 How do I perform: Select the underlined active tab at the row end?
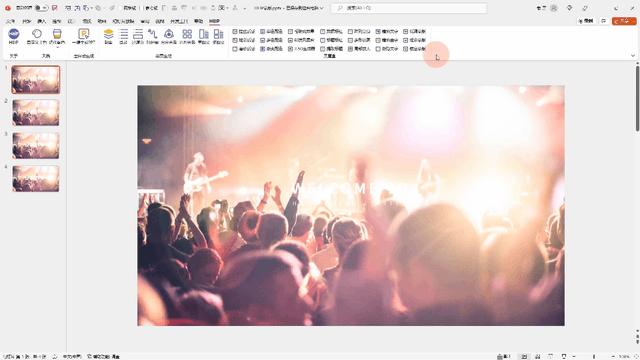click(x=214, y=21)
